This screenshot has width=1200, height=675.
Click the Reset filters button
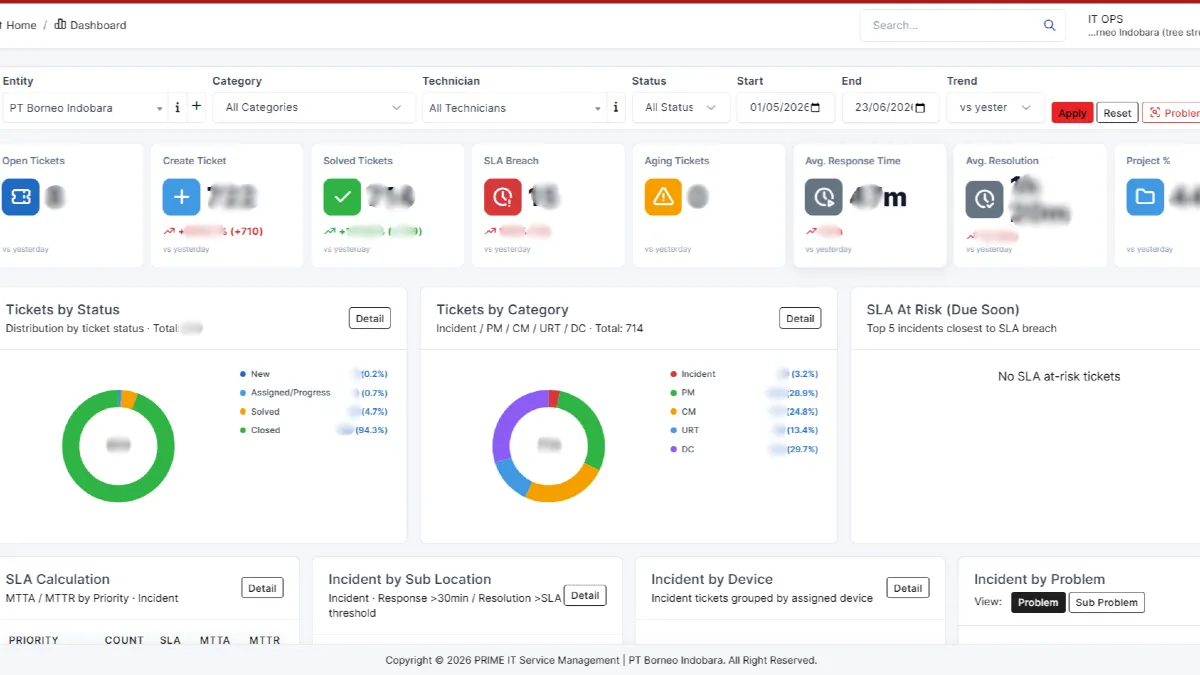[x=1117, y=113]
